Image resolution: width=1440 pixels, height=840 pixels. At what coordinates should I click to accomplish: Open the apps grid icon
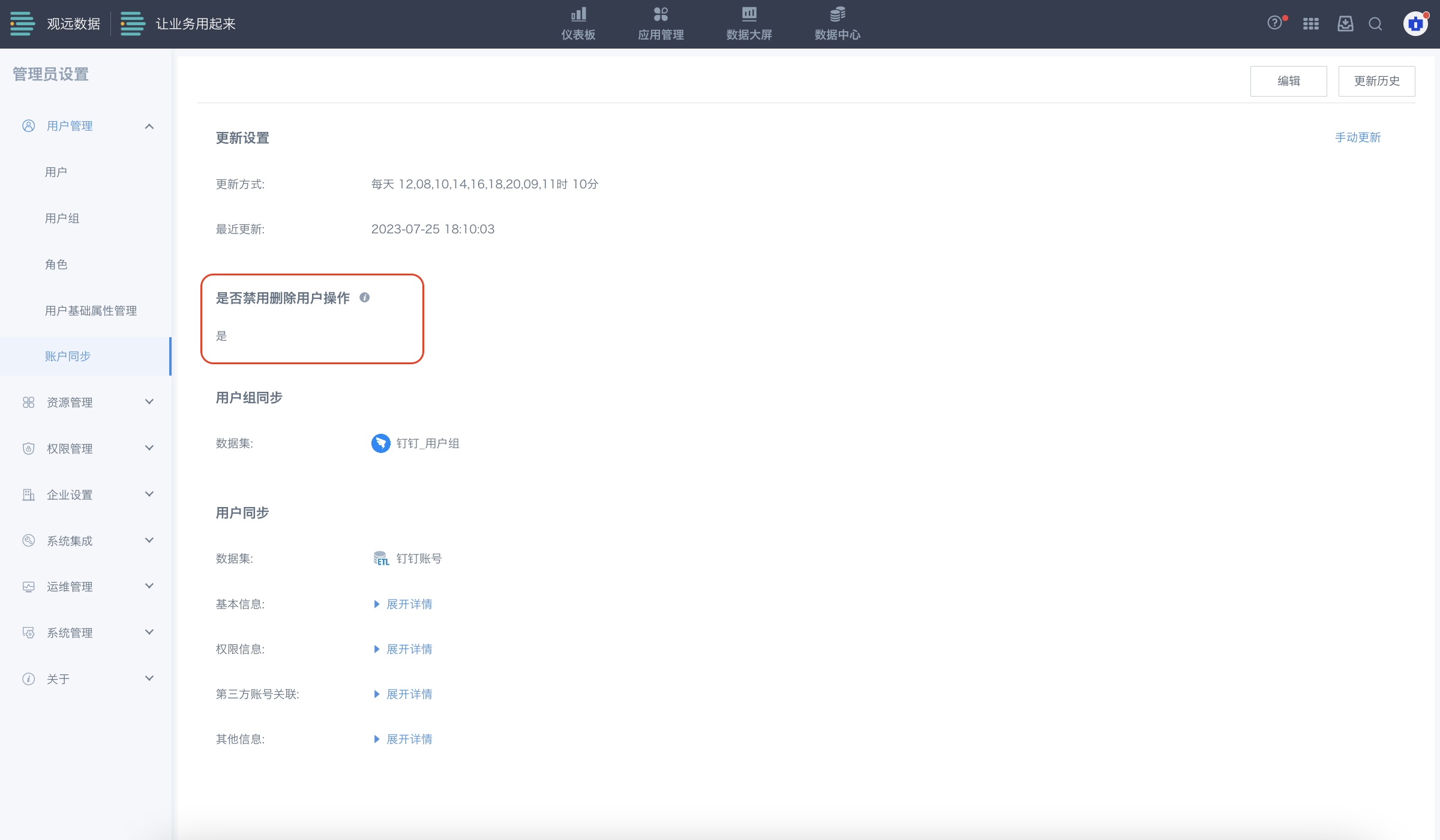point(1311,24)
